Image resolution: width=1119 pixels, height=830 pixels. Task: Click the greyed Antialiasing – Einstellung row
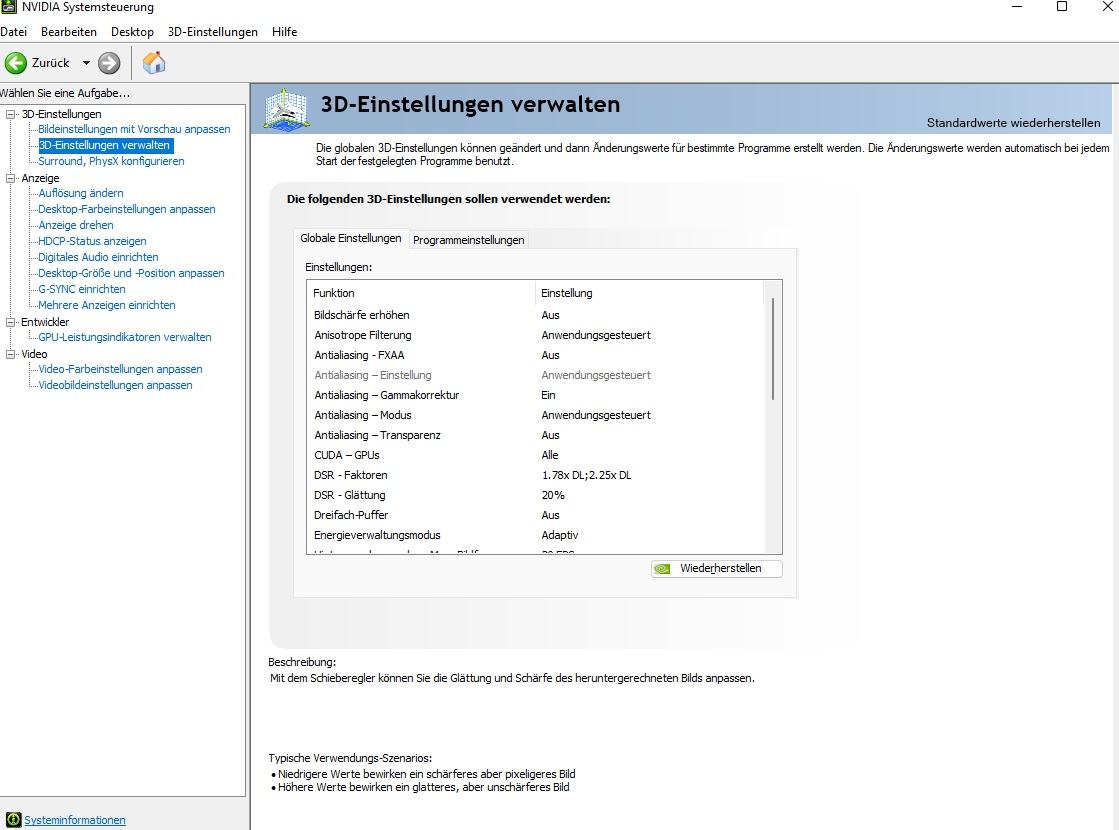pos(535,375)
